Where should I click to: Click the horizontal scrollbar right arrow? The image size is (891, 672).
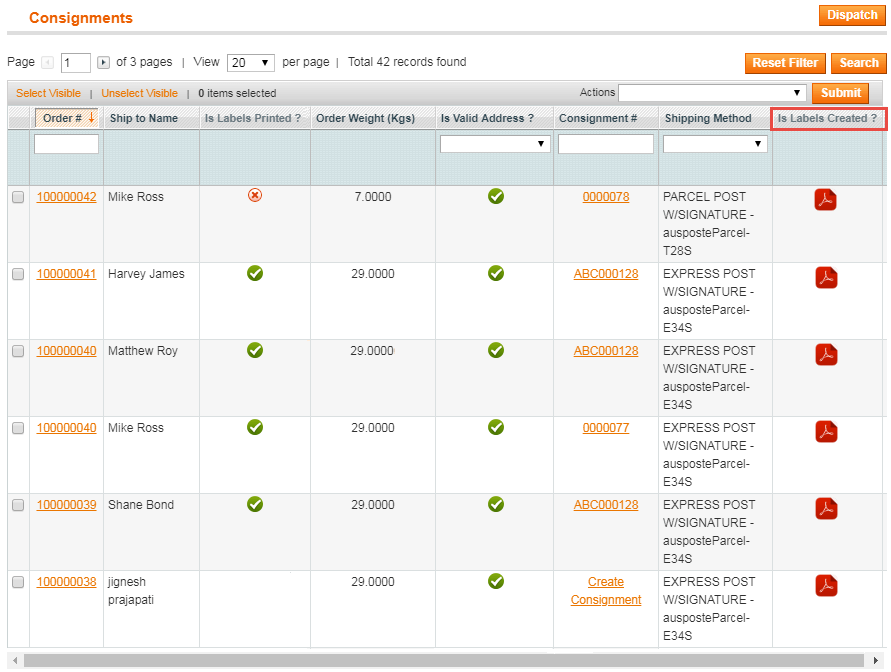pos(876,660)
